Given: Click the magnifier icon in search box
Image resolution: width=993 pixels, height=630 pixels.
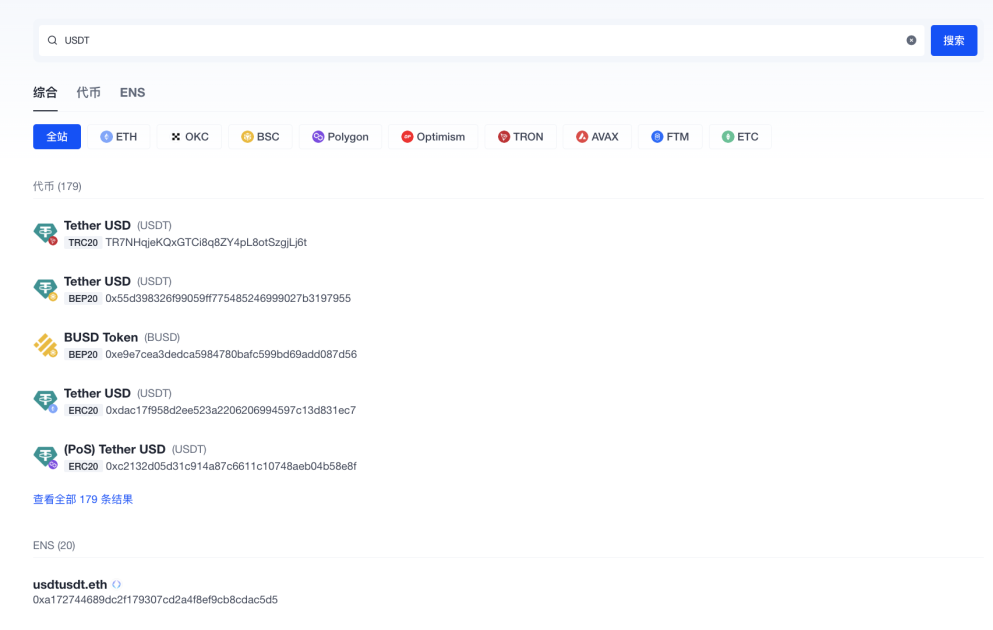Looking at the screenshot, I should 53,41.
